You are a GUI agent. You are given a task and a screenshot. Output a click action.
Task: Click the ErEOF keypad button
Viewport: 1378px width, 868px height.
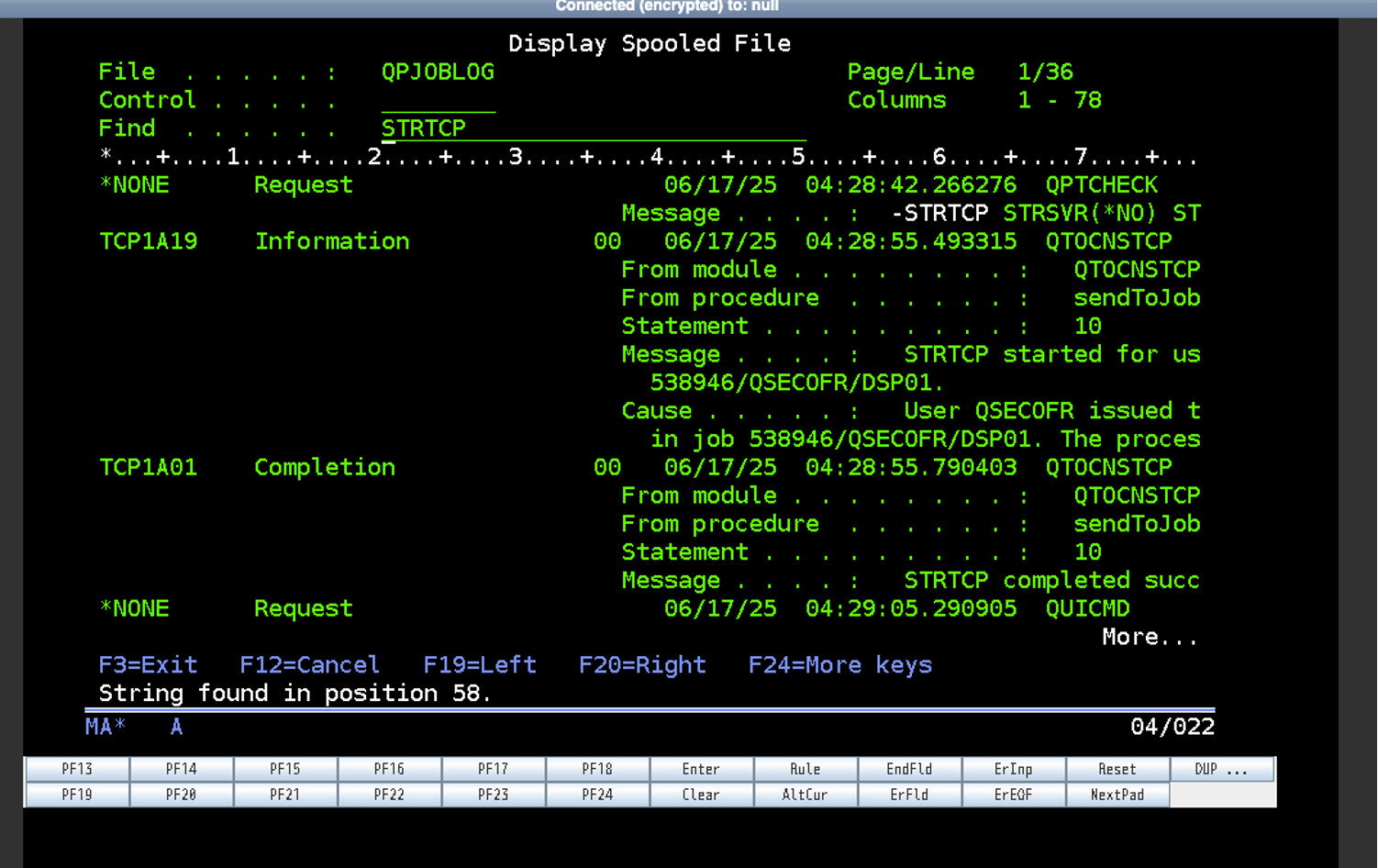tap(1013, 795)
